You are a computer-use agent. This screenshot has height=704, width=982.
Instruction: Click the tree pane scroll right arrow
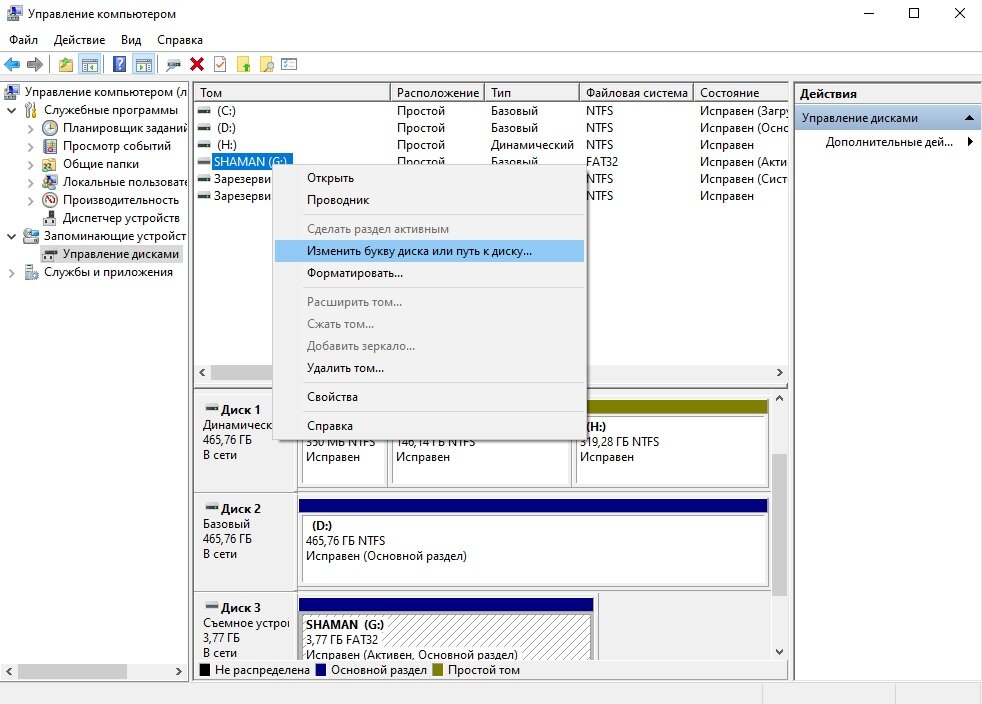[178, 671]
